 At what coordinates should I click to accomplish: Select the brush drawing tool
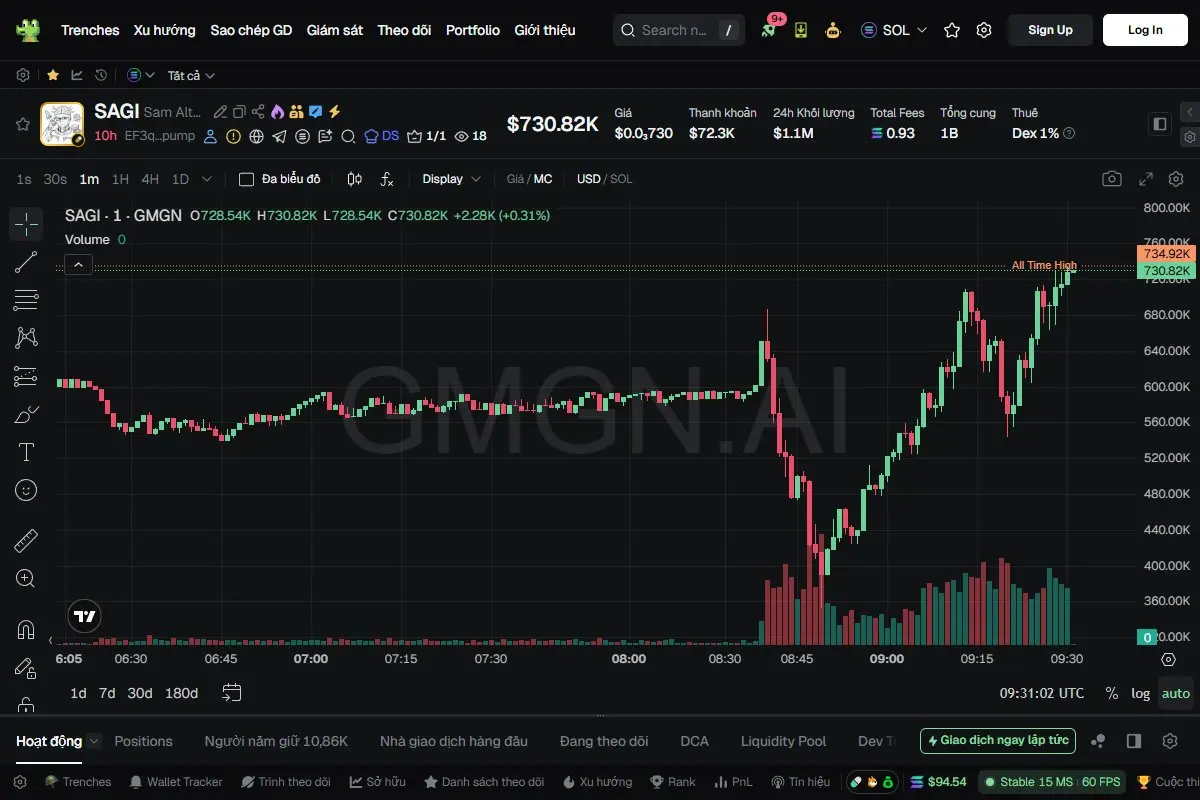(26, 414)
